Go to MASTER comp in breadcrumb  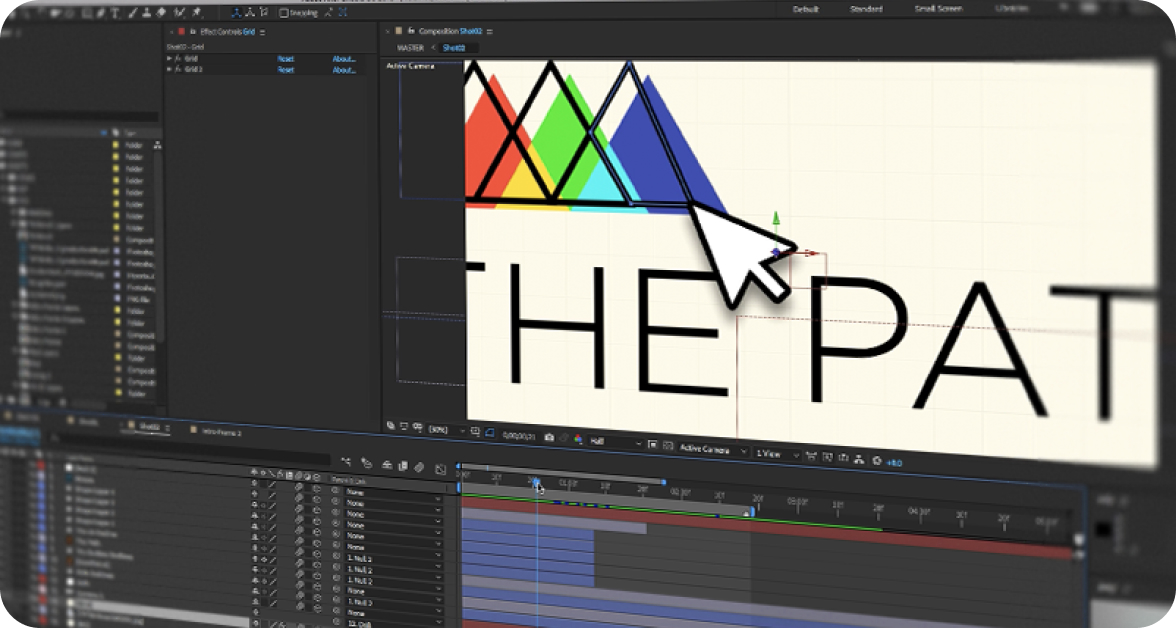coord(410,47)
